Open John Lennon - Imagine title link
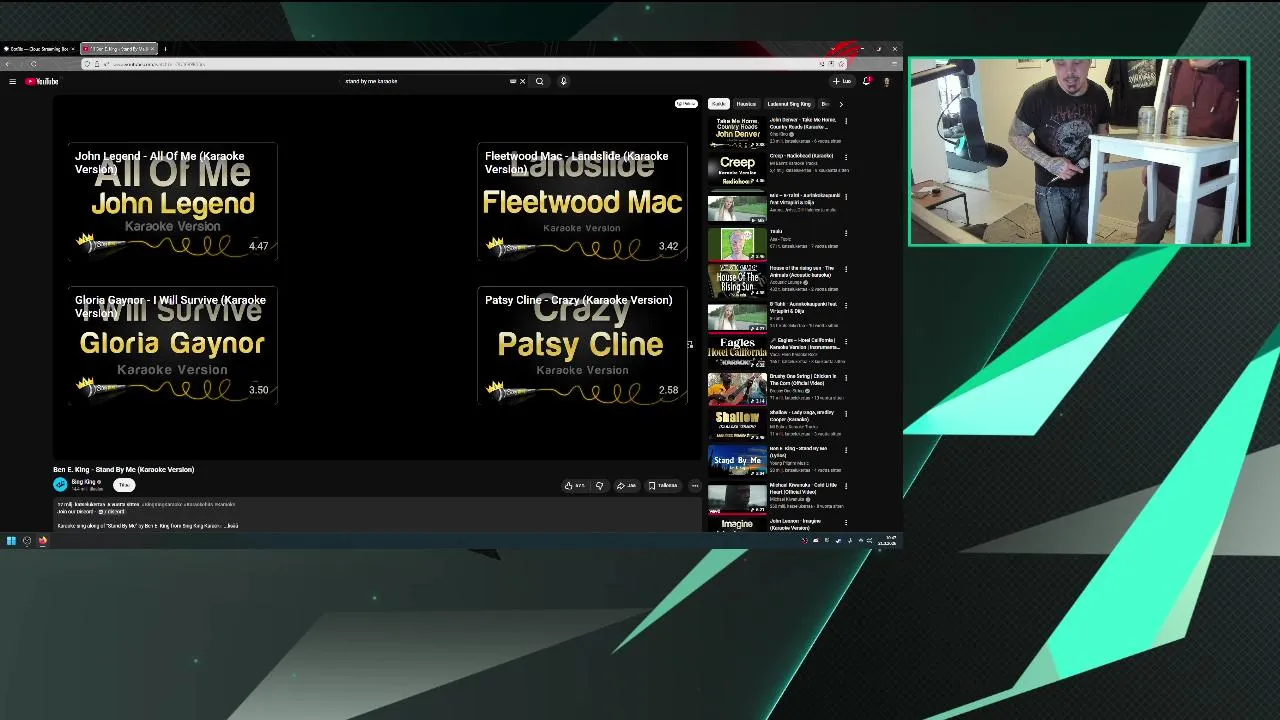 (x=796, y=524)
